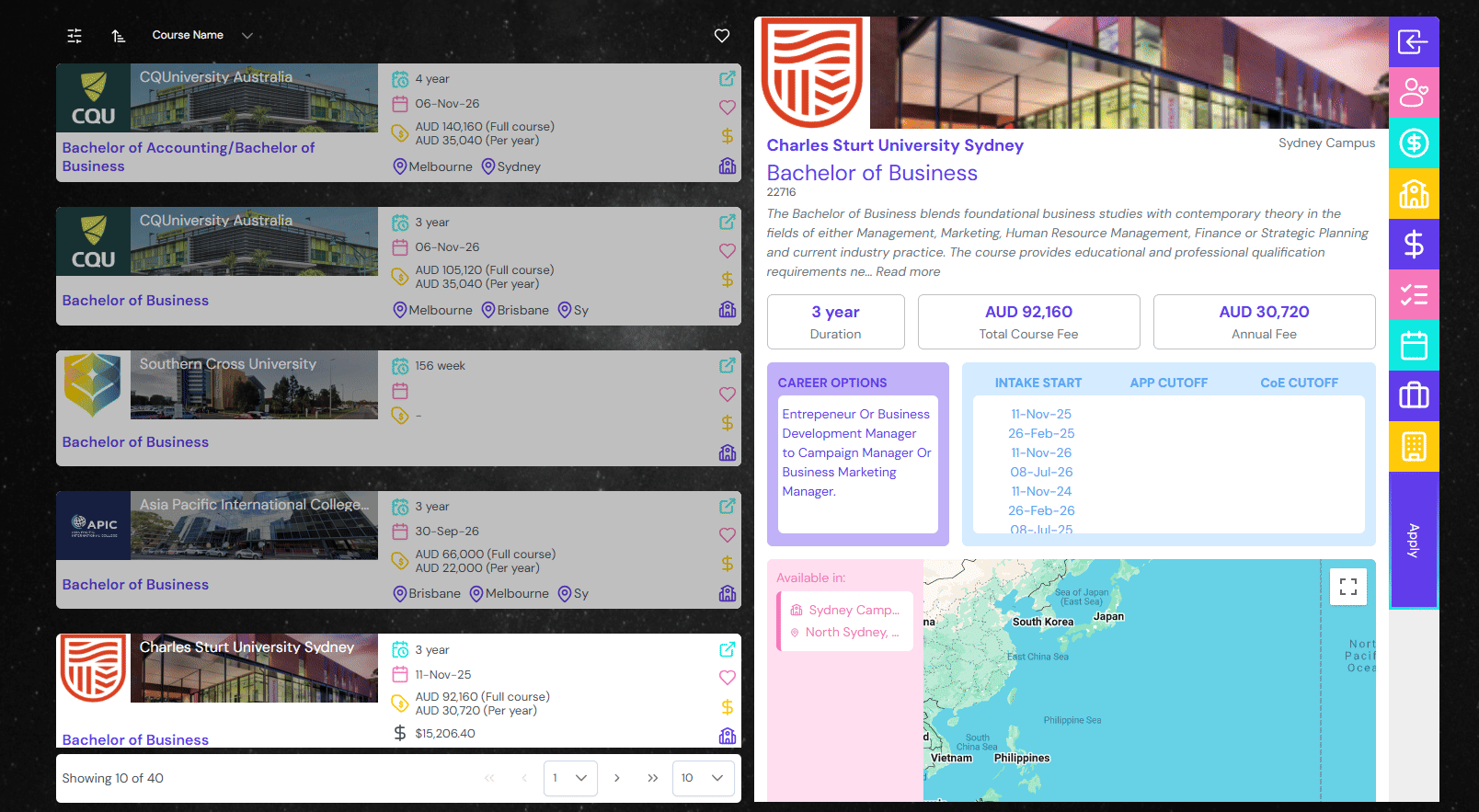Open the calendar icon in right sidebar
The width and height of the screenshot is (1479, 812).
(x=1413, y=346)
